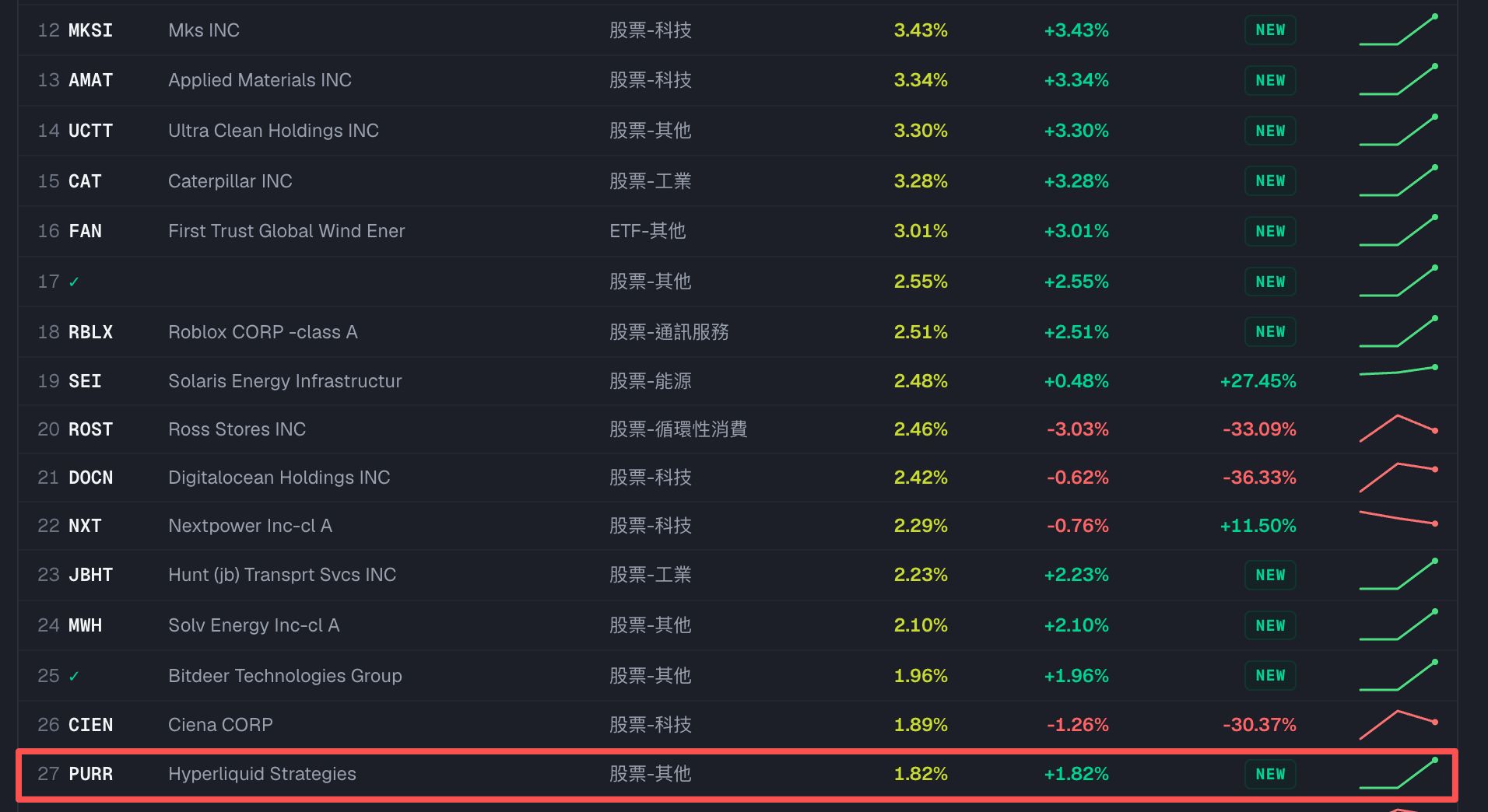
Task: Open the Ultra Clean Holdings INC name
Action: (273, 131)
